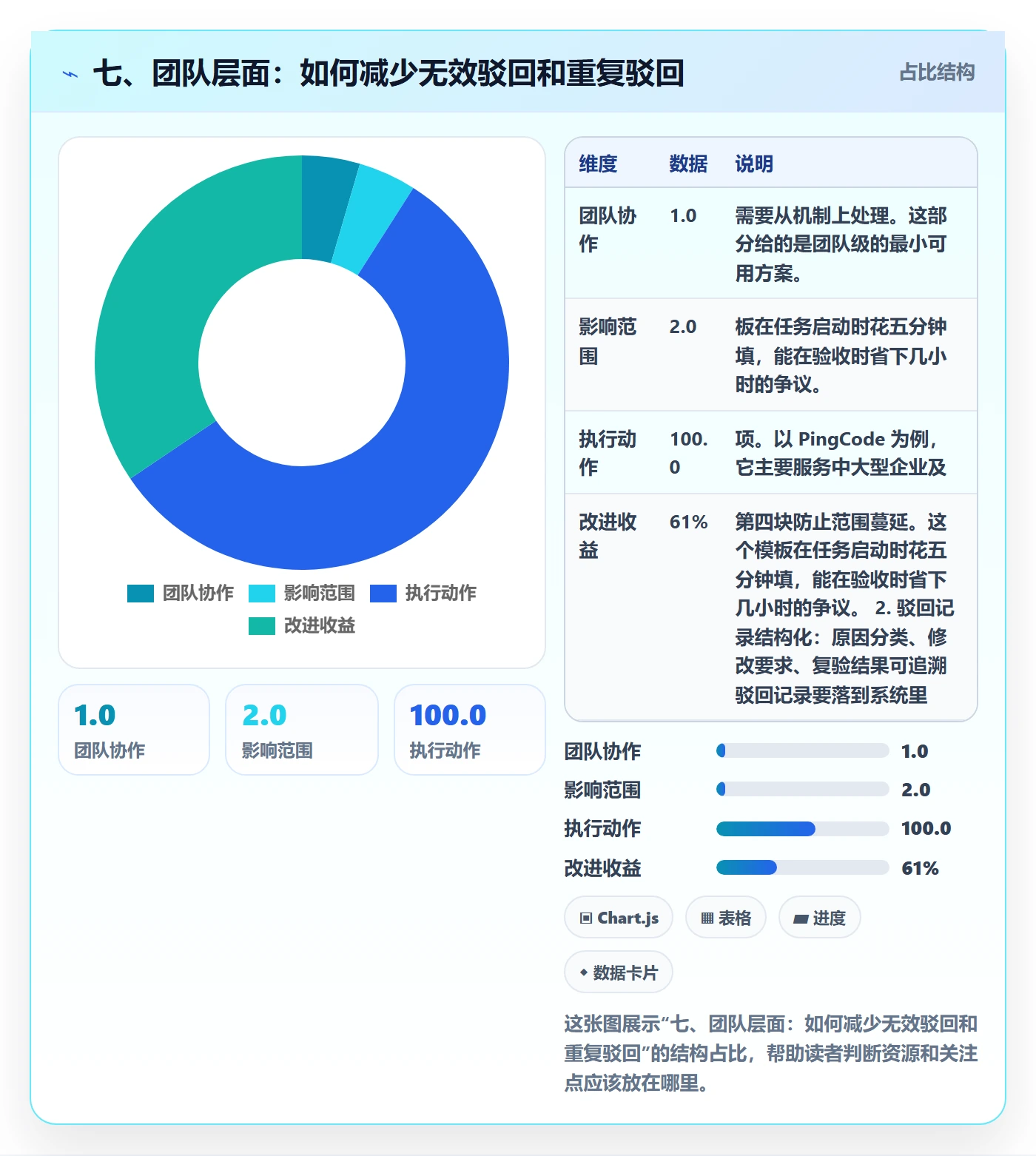Click the 100.0 执行动作 data card
The image size is (1036, 1156).
point(470,730)
